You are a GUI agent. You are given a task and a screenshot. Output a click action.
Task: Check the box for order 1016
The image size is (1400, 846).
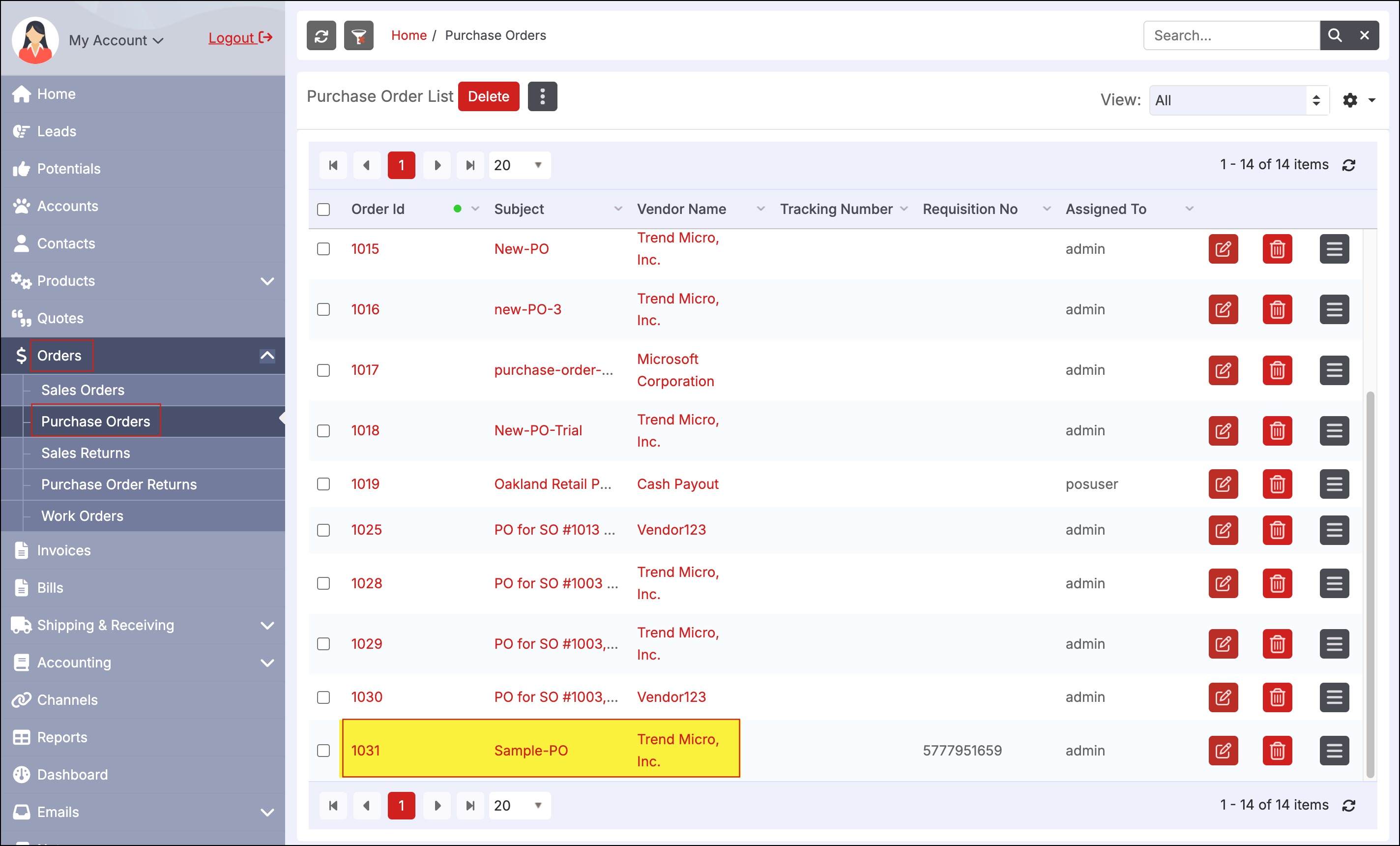point(323,309)
